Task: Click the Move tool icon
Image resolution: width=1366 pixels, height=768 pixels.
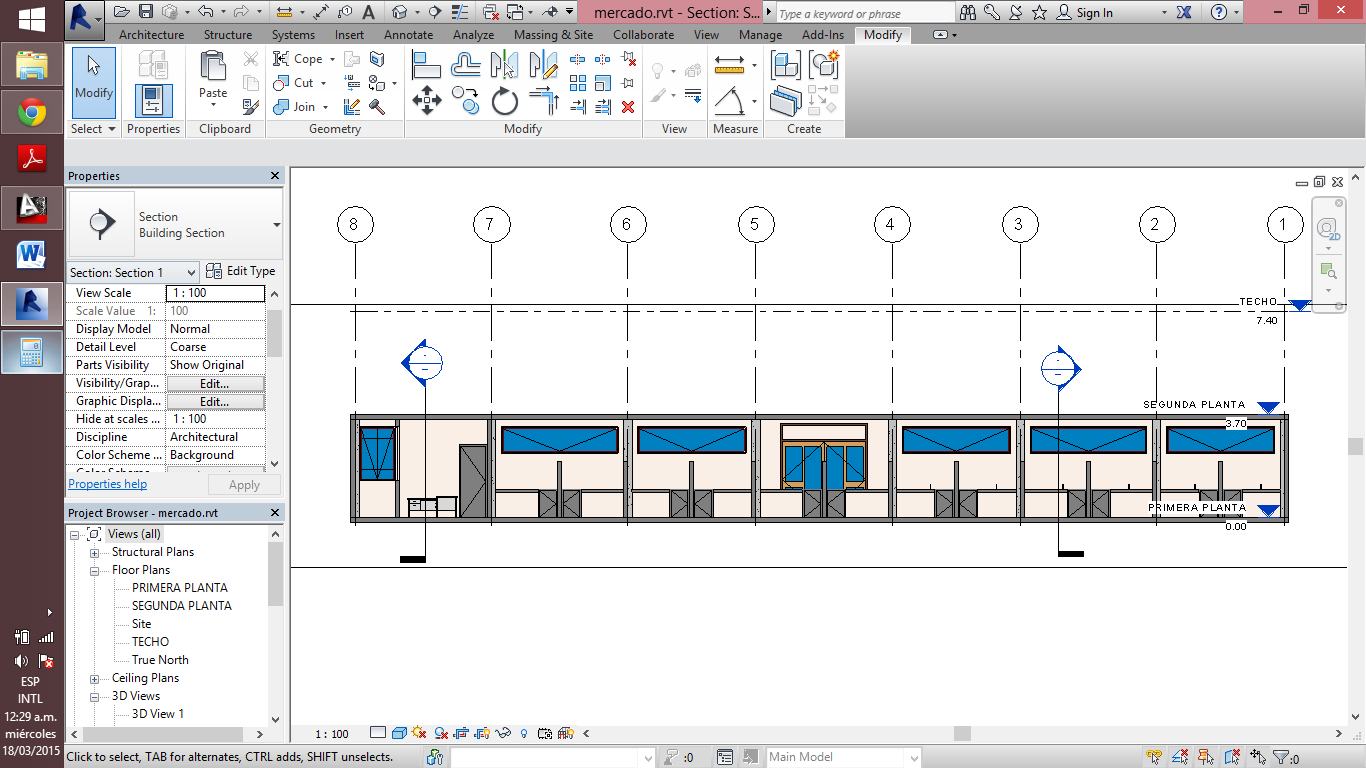Action: pos(427,100)
